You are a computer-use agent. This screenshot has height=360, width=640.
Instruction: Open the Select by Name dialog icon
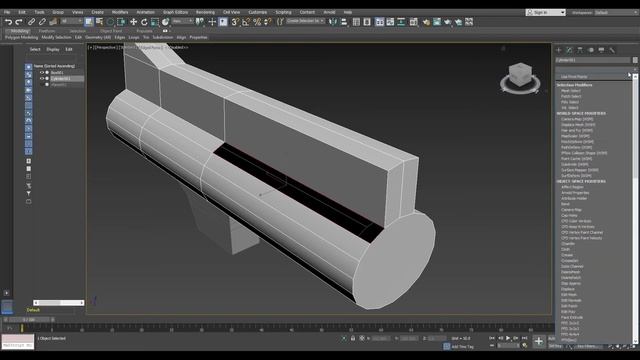pos(99,22)
